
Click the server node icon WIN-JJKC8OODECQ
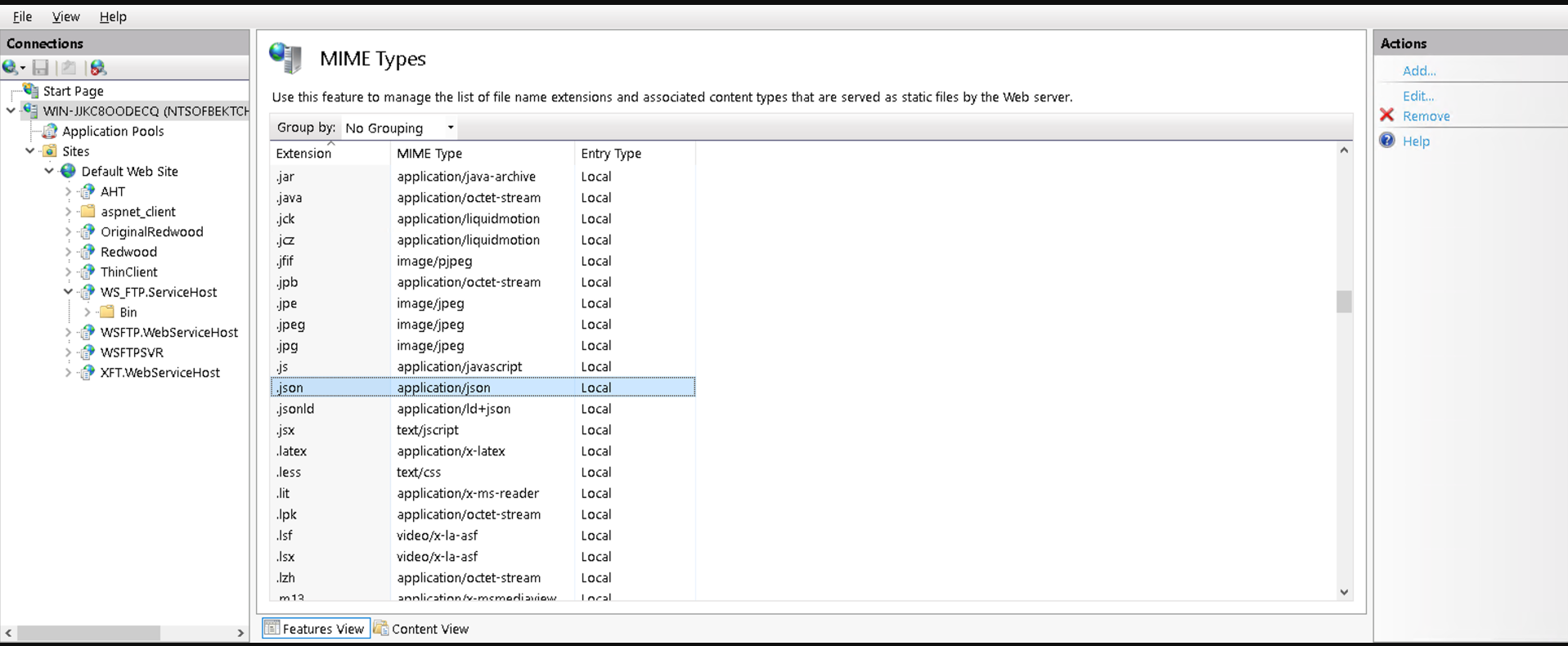(x=31, y=110)
